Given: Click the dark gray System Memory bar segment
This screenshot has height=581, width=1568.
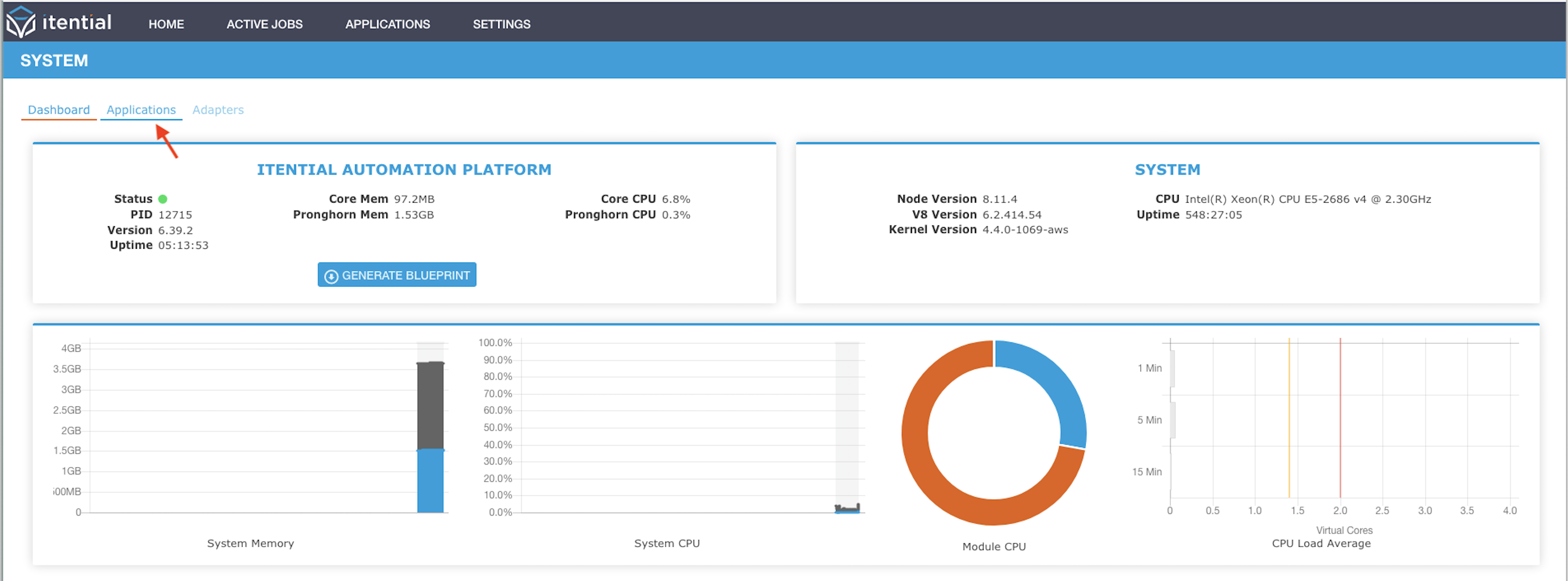Looking at the screenshot, I should [x=430, y=406].
